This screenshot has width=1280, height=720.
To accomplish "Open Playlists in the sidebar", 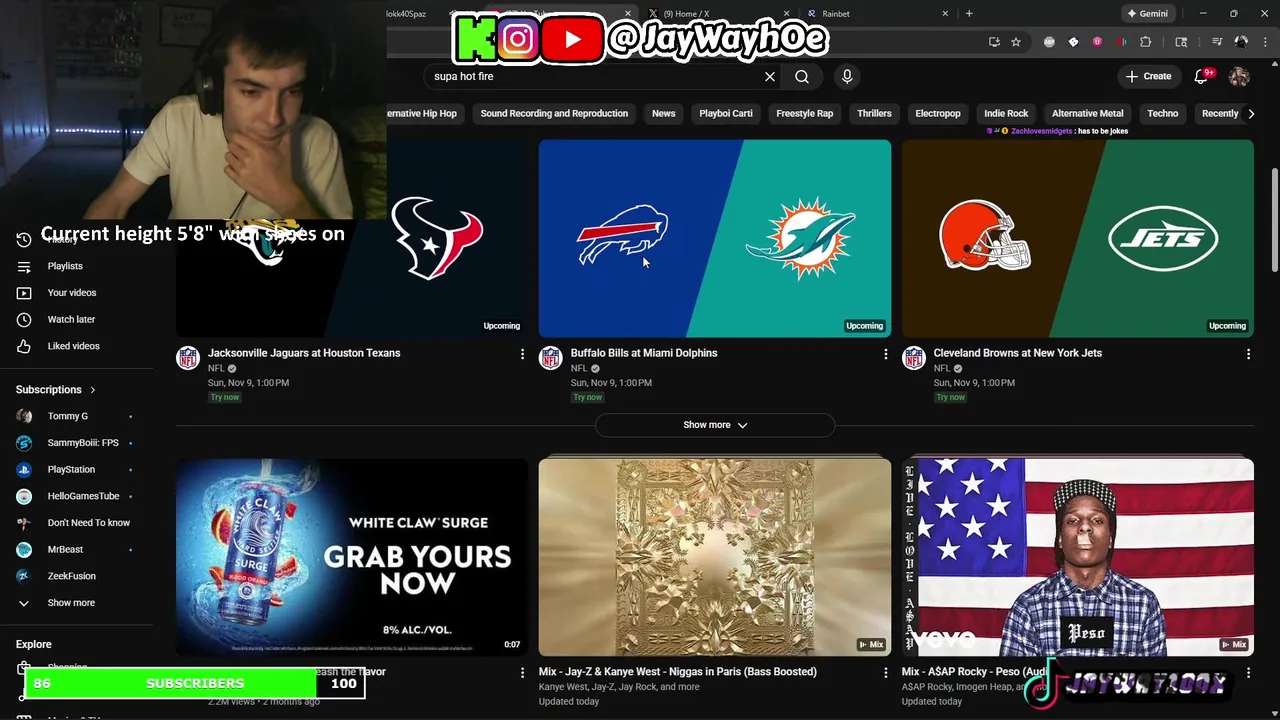I will point(65,266).
